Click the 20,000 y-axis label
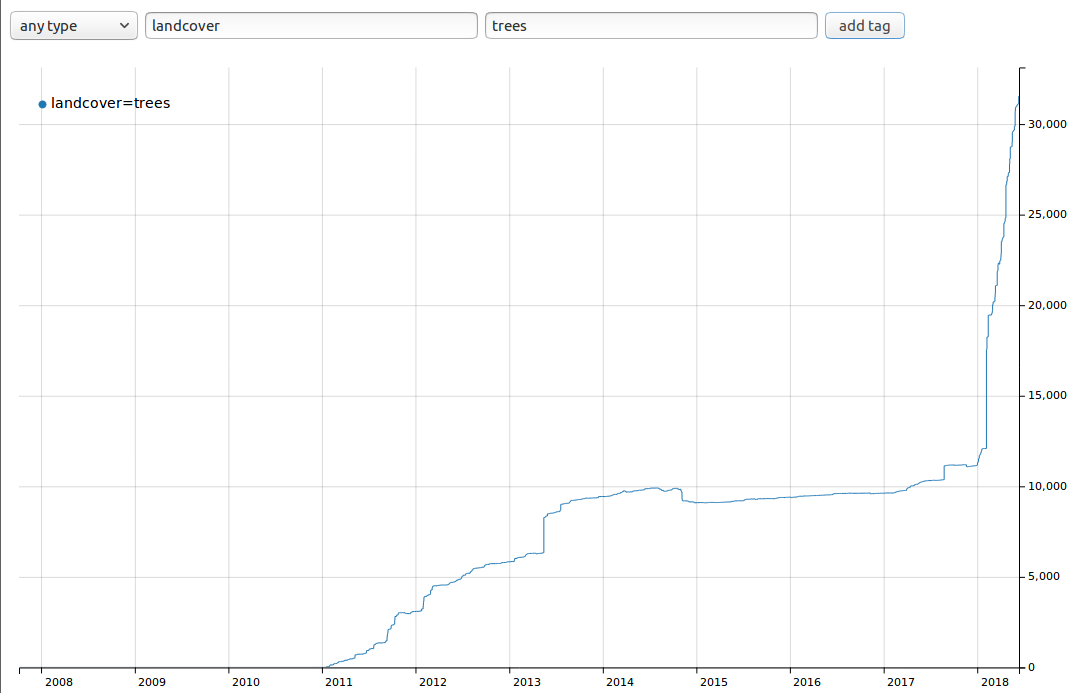 [x=1047, y=305]
